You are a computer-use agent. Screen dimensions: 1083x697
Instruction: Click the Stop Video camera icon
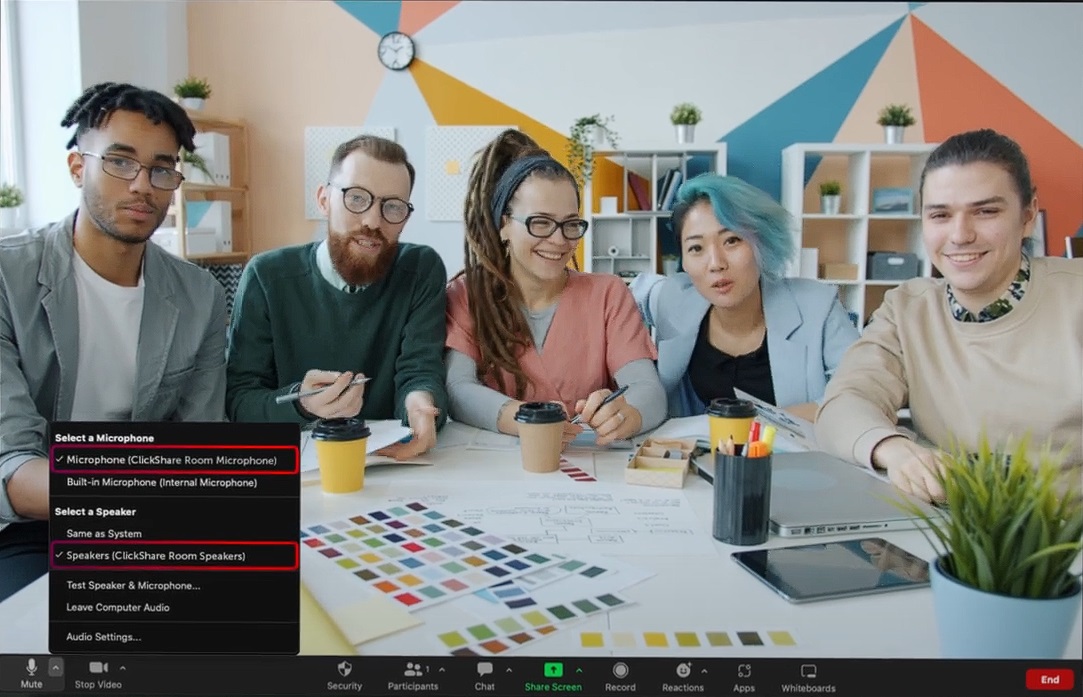point(98,668)
